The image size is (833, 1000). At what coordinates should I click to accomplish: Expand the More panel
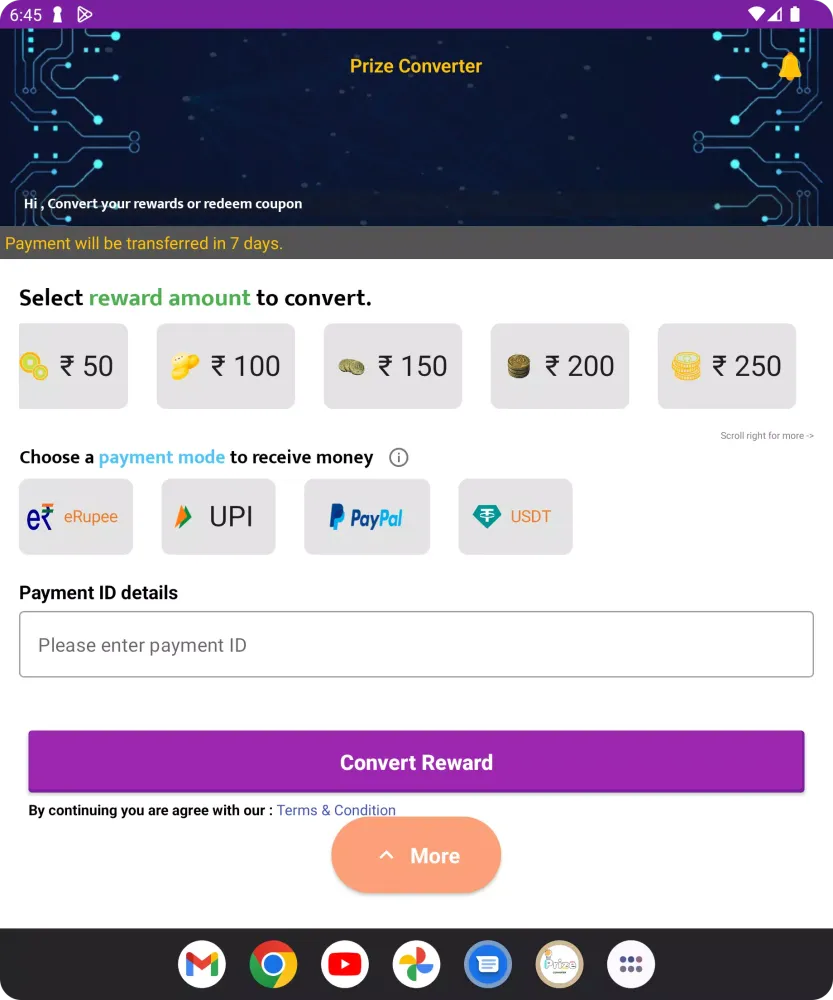point(416,856)
